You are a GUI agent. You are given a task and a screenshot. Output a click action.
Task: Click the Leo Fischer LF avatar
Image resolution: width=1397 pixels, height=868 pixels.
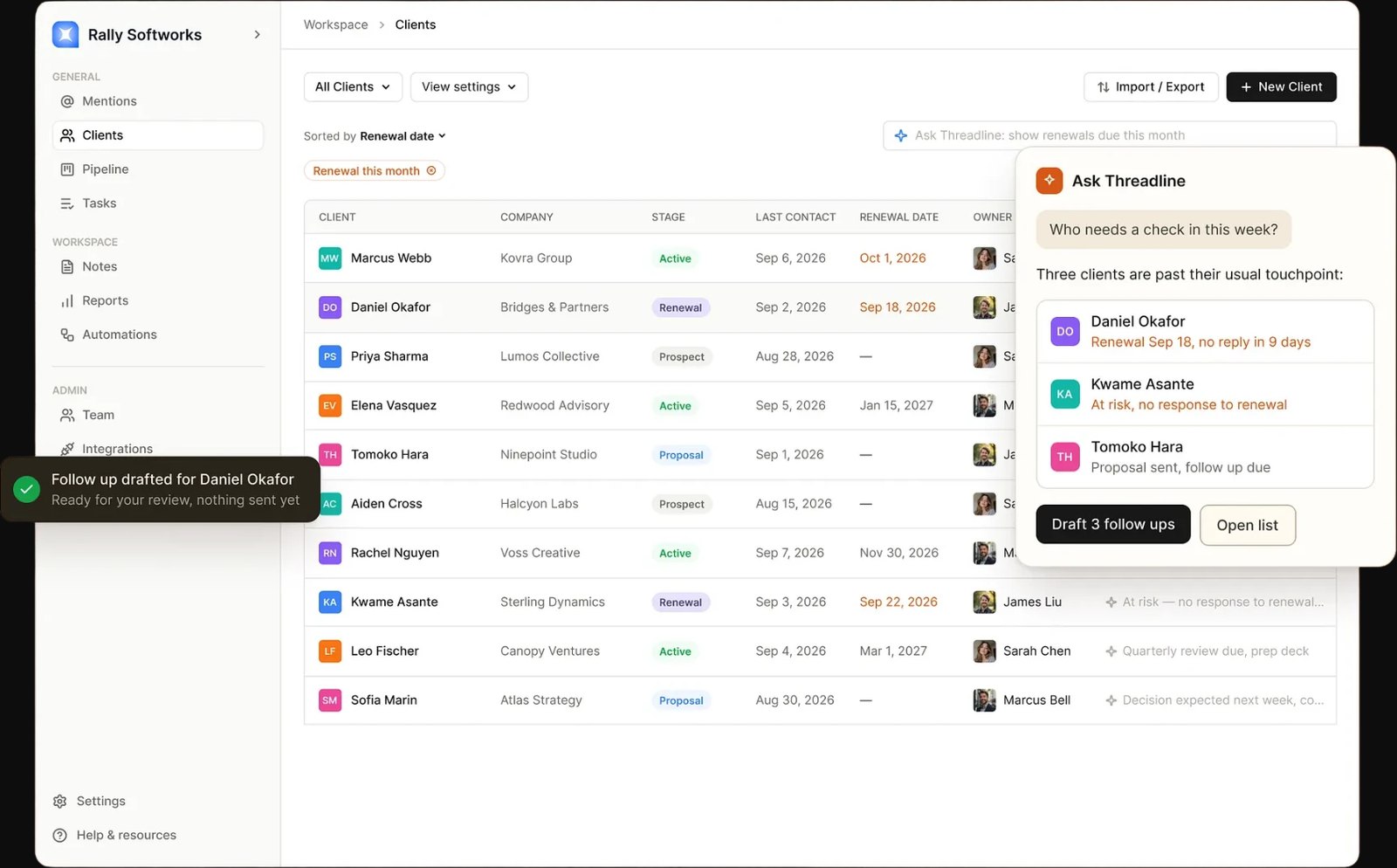pyautogui.click(x=330, y=651)
